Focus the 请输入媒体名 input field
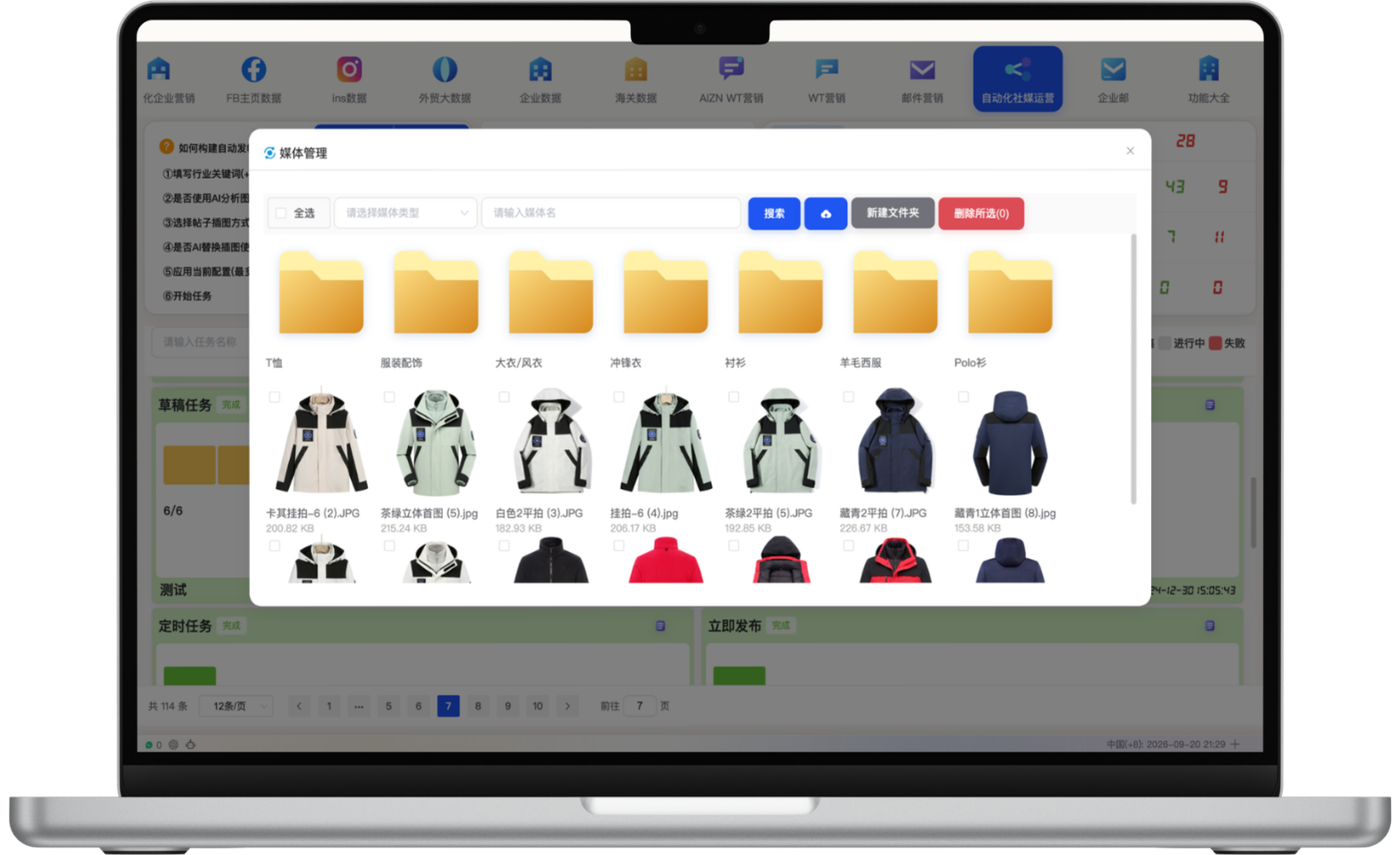This screenshot has height=855, width=1400. click(611, 213)
